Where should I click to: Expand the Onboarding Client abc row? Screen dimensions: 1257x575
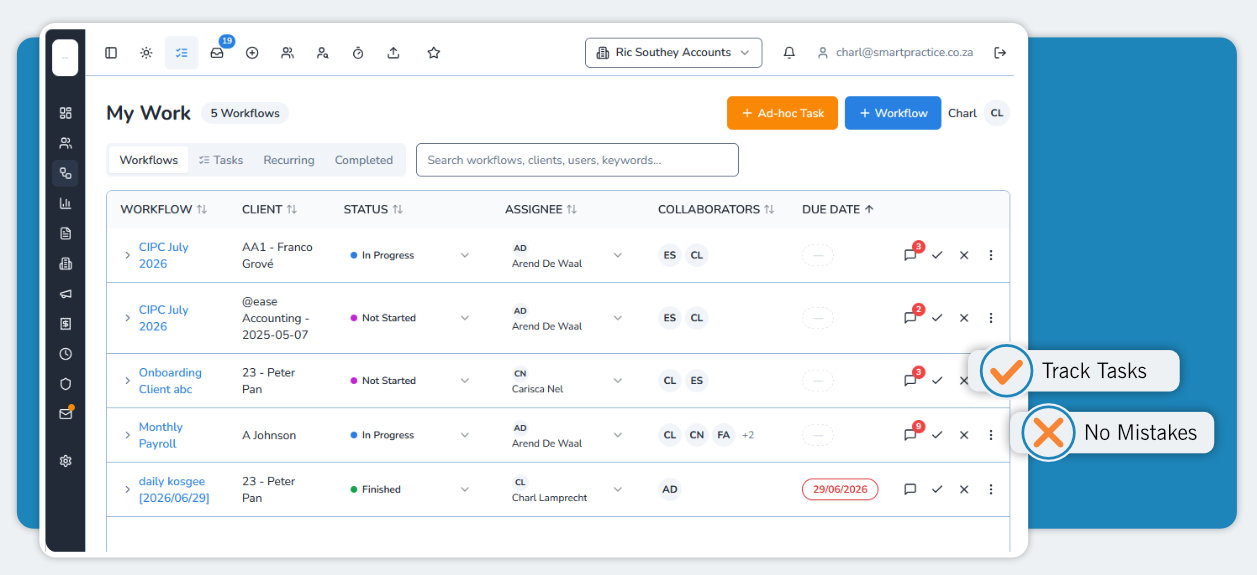127,381
